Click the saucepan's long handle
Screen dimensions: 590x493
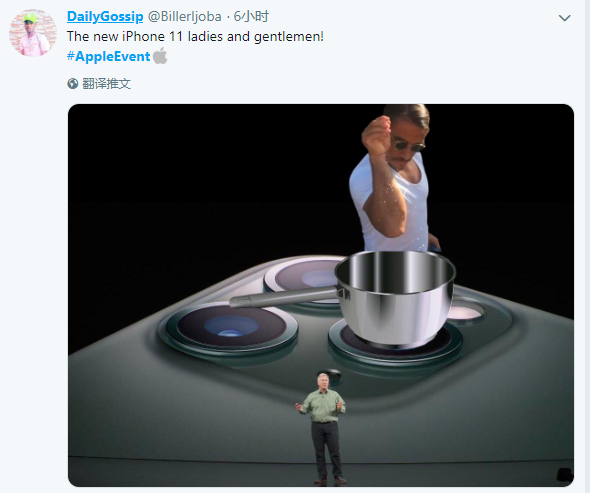[x=285, y=297]
